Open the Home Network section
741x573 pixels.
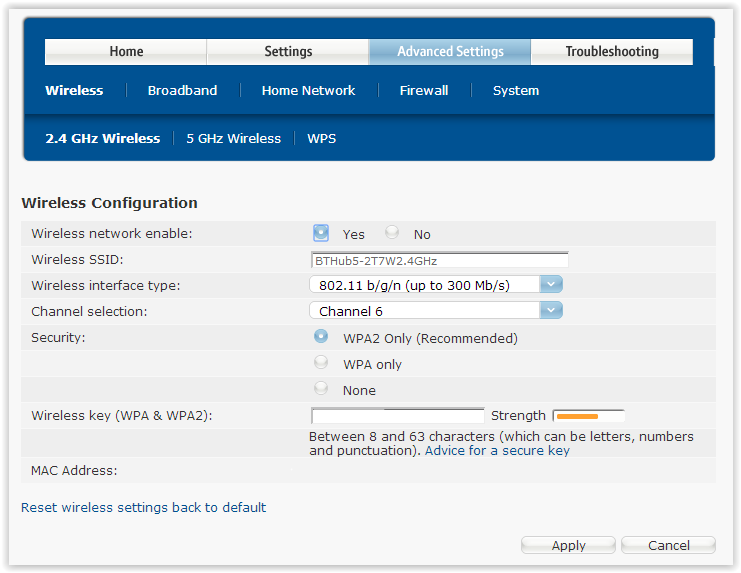click(x=308, y=90)
